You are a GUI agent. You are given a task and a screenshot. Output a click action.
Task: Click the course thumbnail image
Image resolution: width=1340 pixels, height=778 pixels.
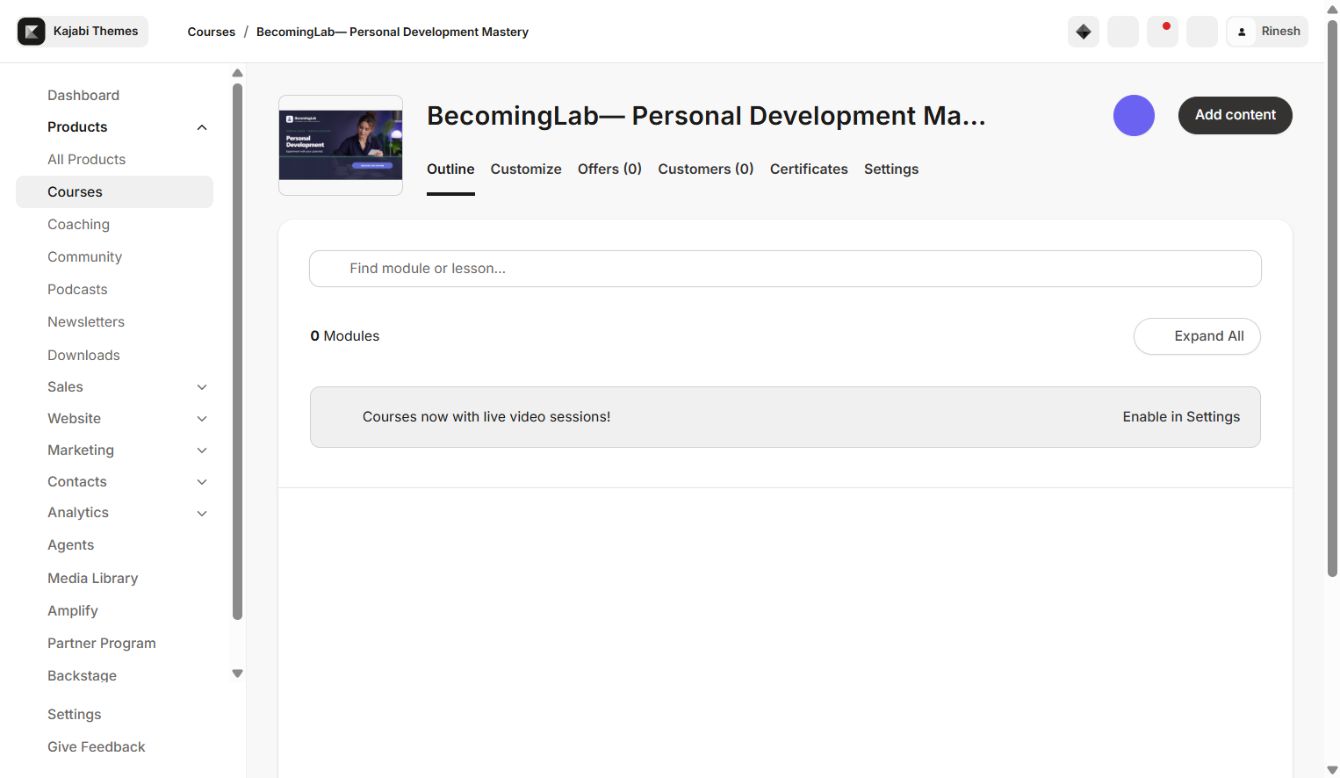[341, 145]
